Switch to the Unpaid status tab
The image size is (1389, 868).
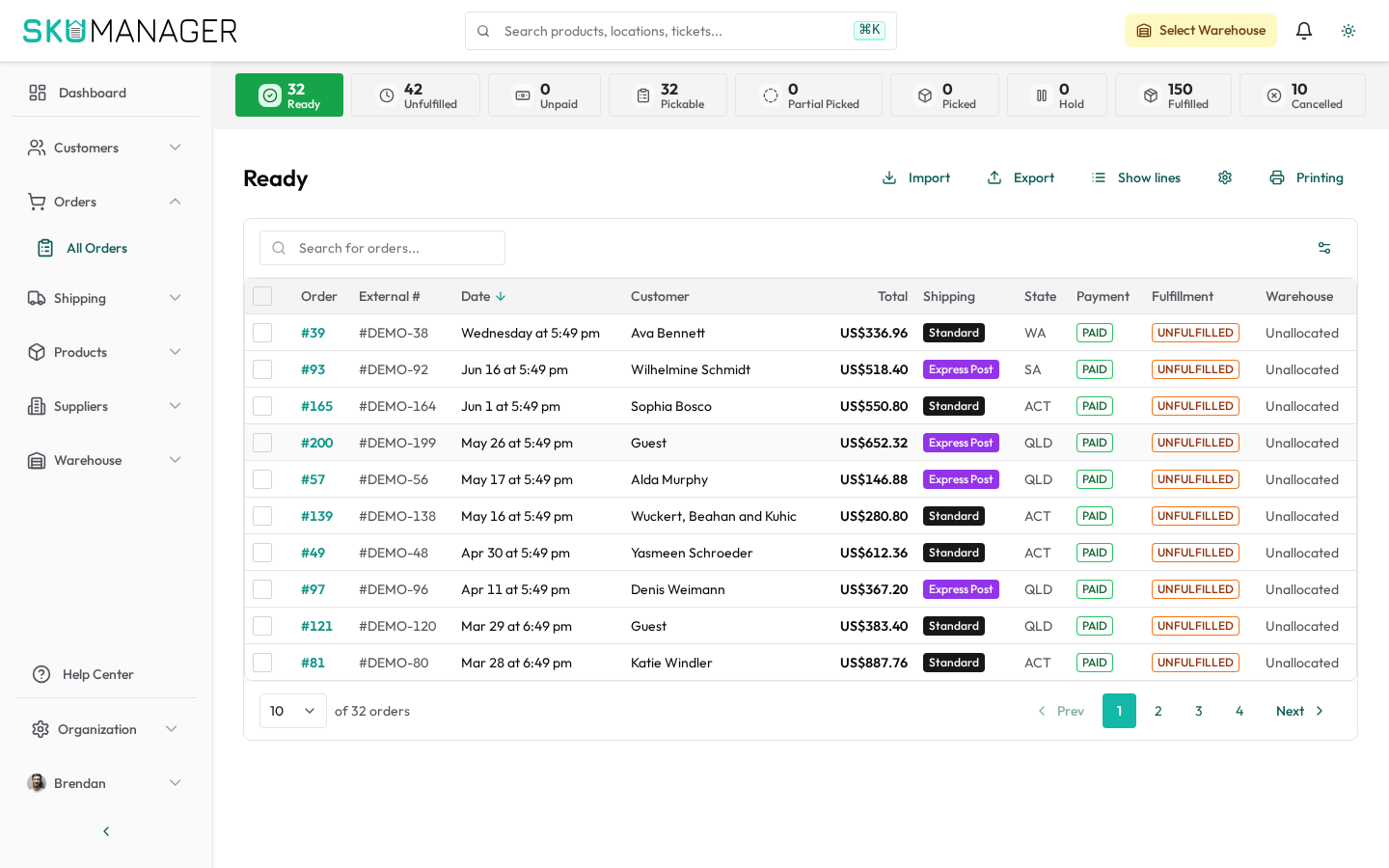point(544,95)
